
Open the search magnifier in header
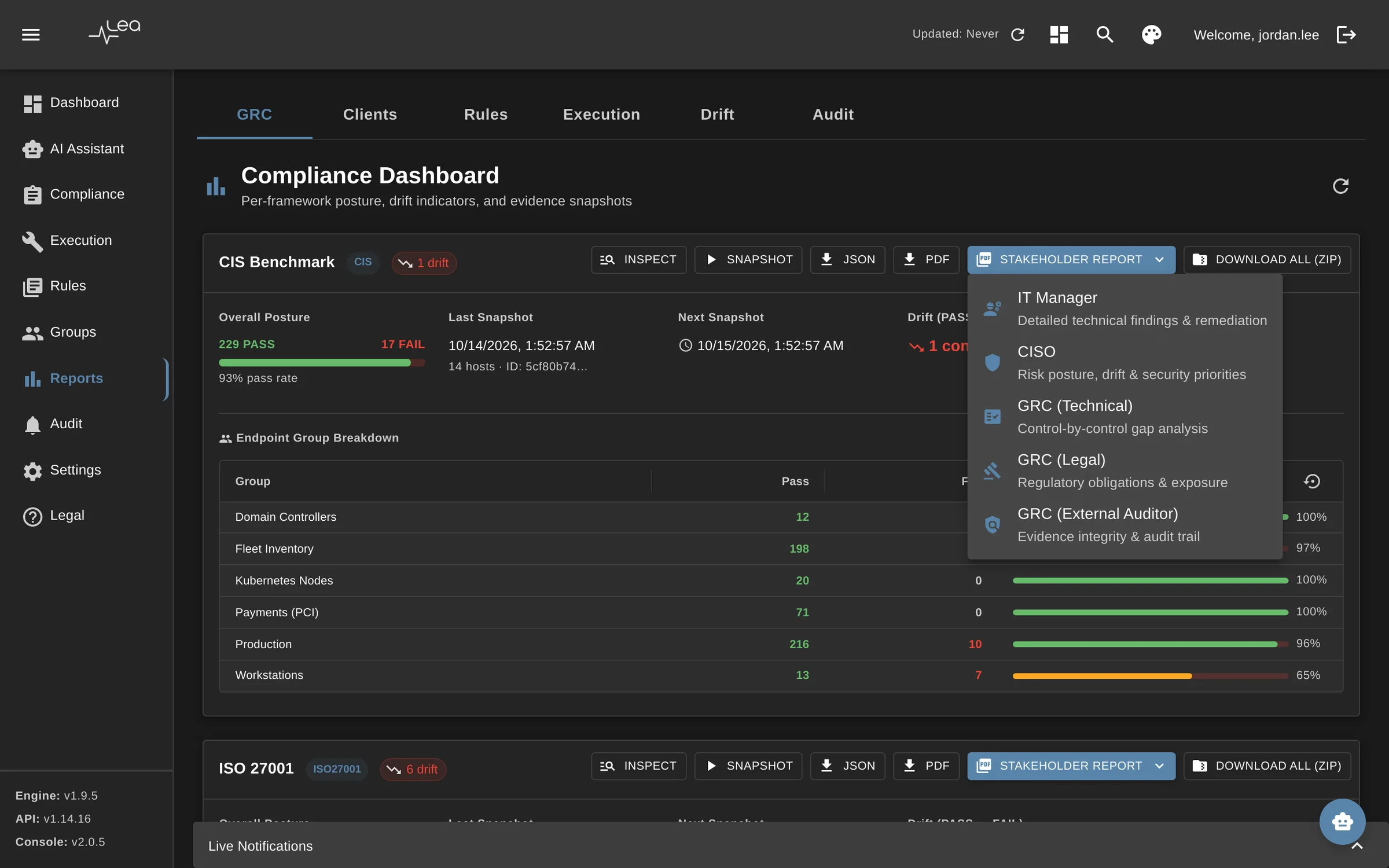coord(1105,35)
